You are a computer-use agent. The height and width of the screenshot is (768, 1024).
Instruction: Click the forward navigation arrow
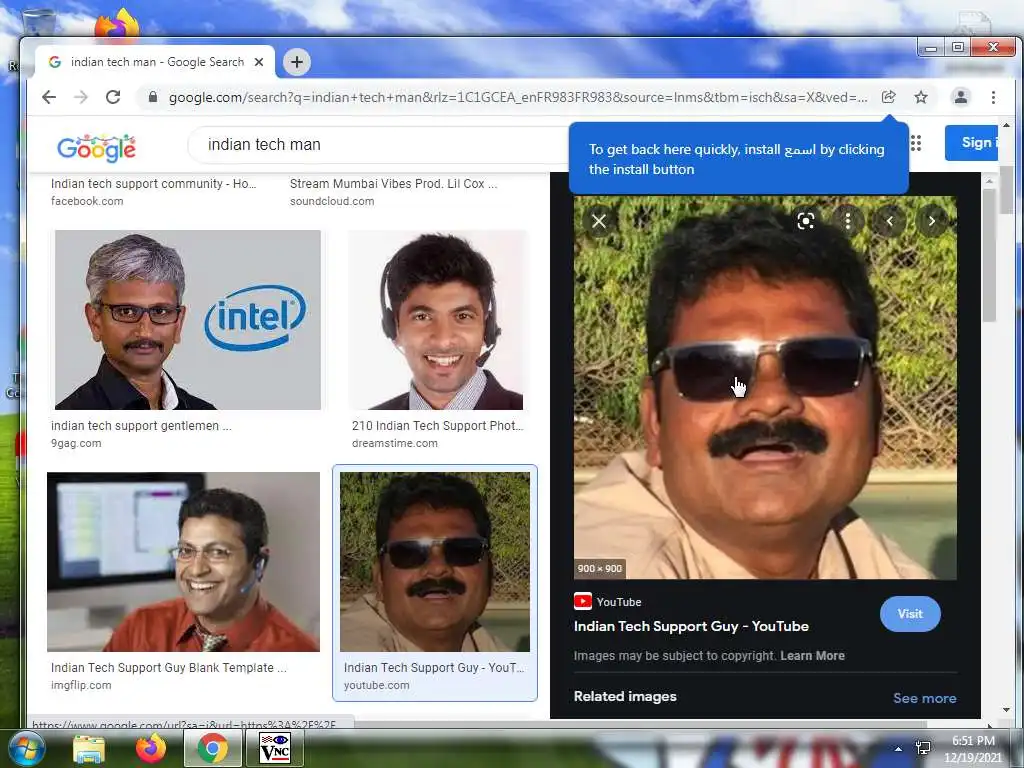(x=81, y=97)
